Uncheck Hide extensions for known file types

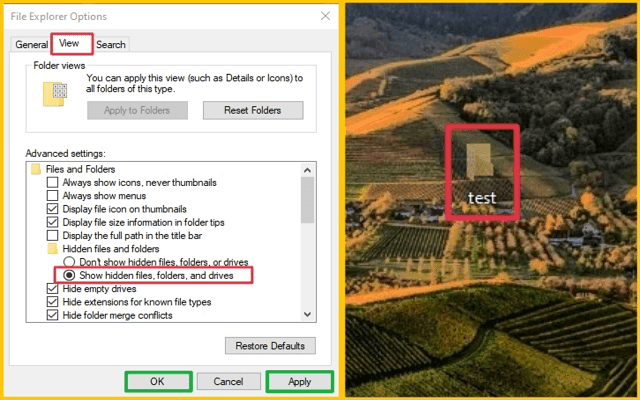[x=52, y=302]
